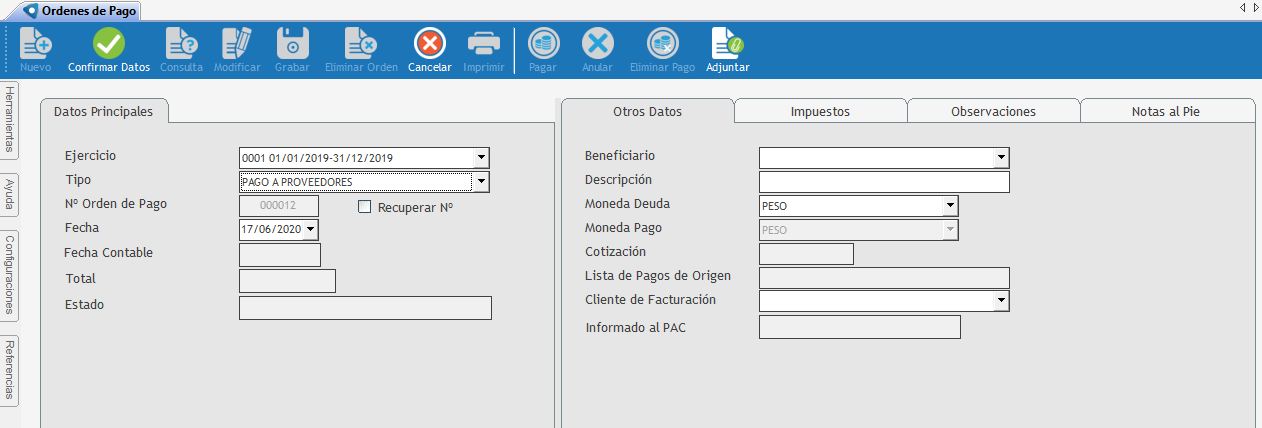This screenshot has height=428, width=1262.
Task: Select the Notas al Pie tab
Action: pos(1165,111)
